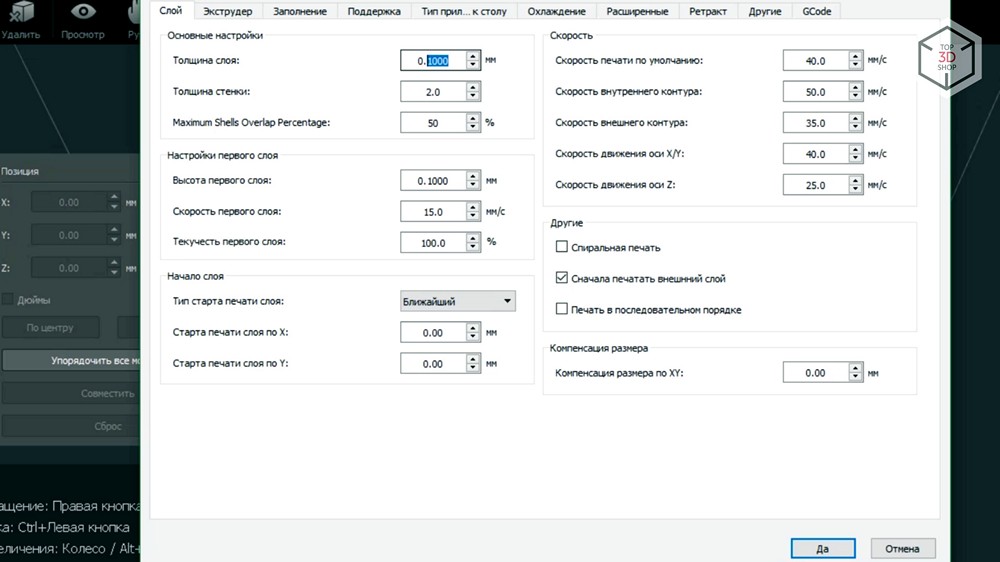The height and width of the screenshot is (562, 1000).
Task: Switch to the Экструдер tab
Action: 228,11
